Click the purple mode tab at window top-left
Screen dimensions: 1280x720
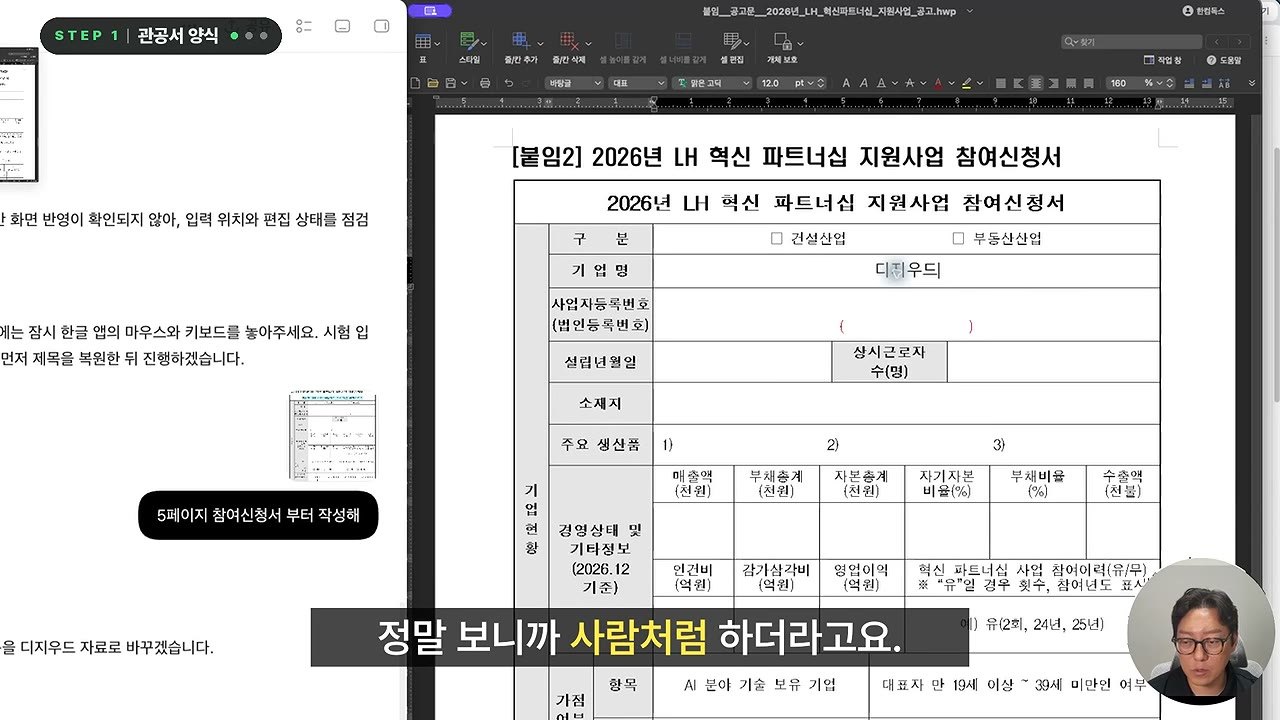tap(430, 11)
